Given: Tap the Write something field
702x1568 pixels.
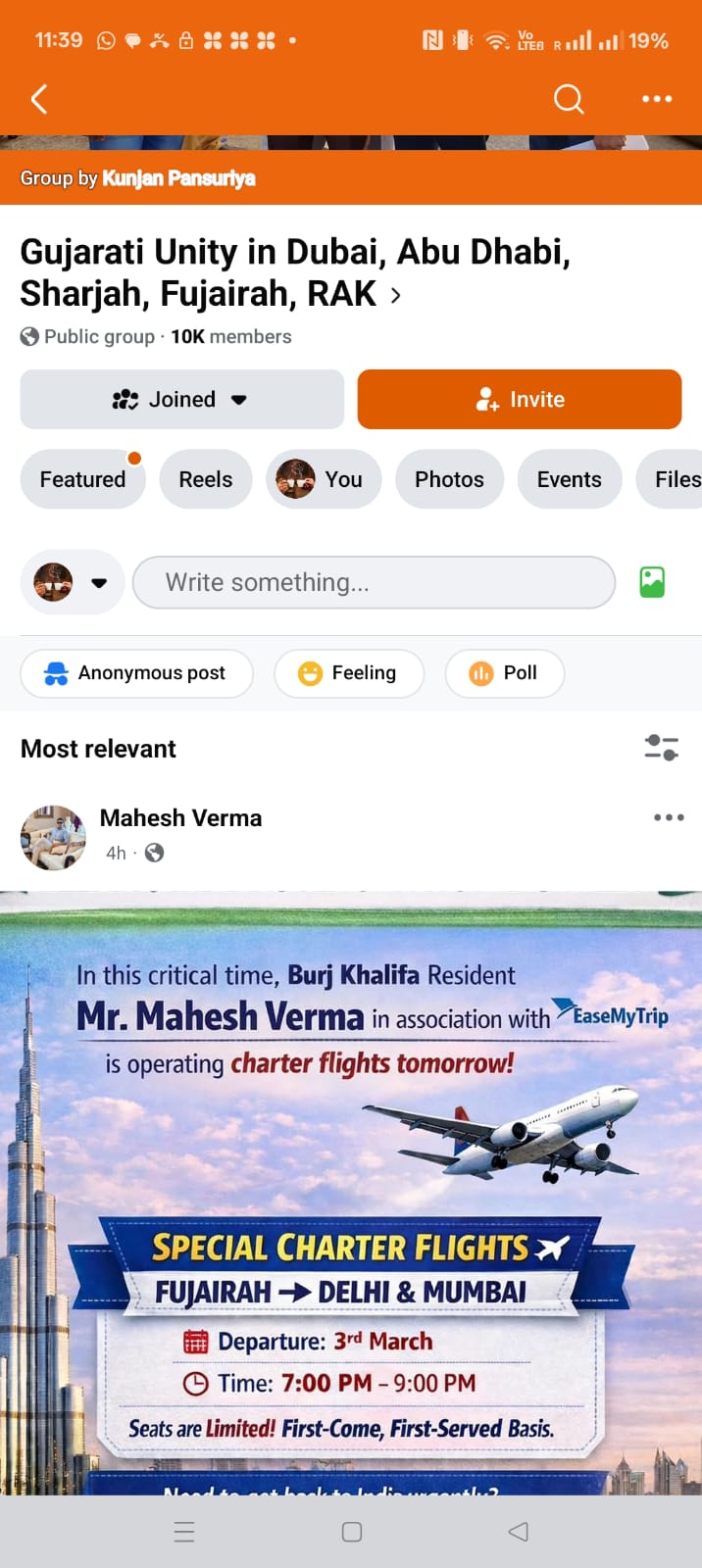Looking at the screenshot, I should tap(374, 582).
